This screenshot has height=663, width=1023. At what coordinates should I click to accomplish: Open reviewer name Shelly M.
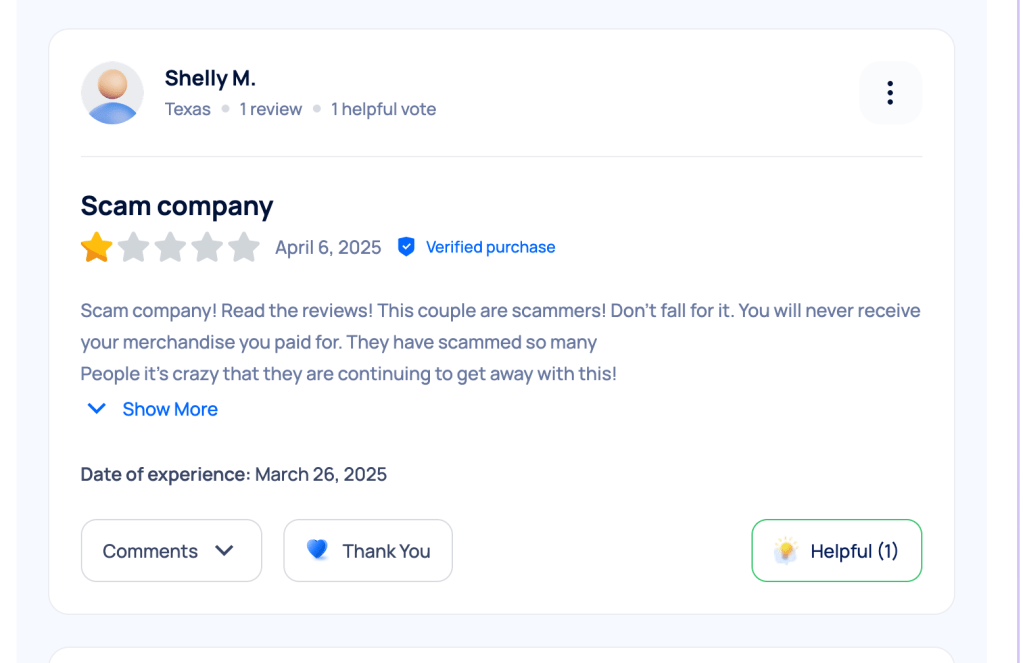point(210,78)
